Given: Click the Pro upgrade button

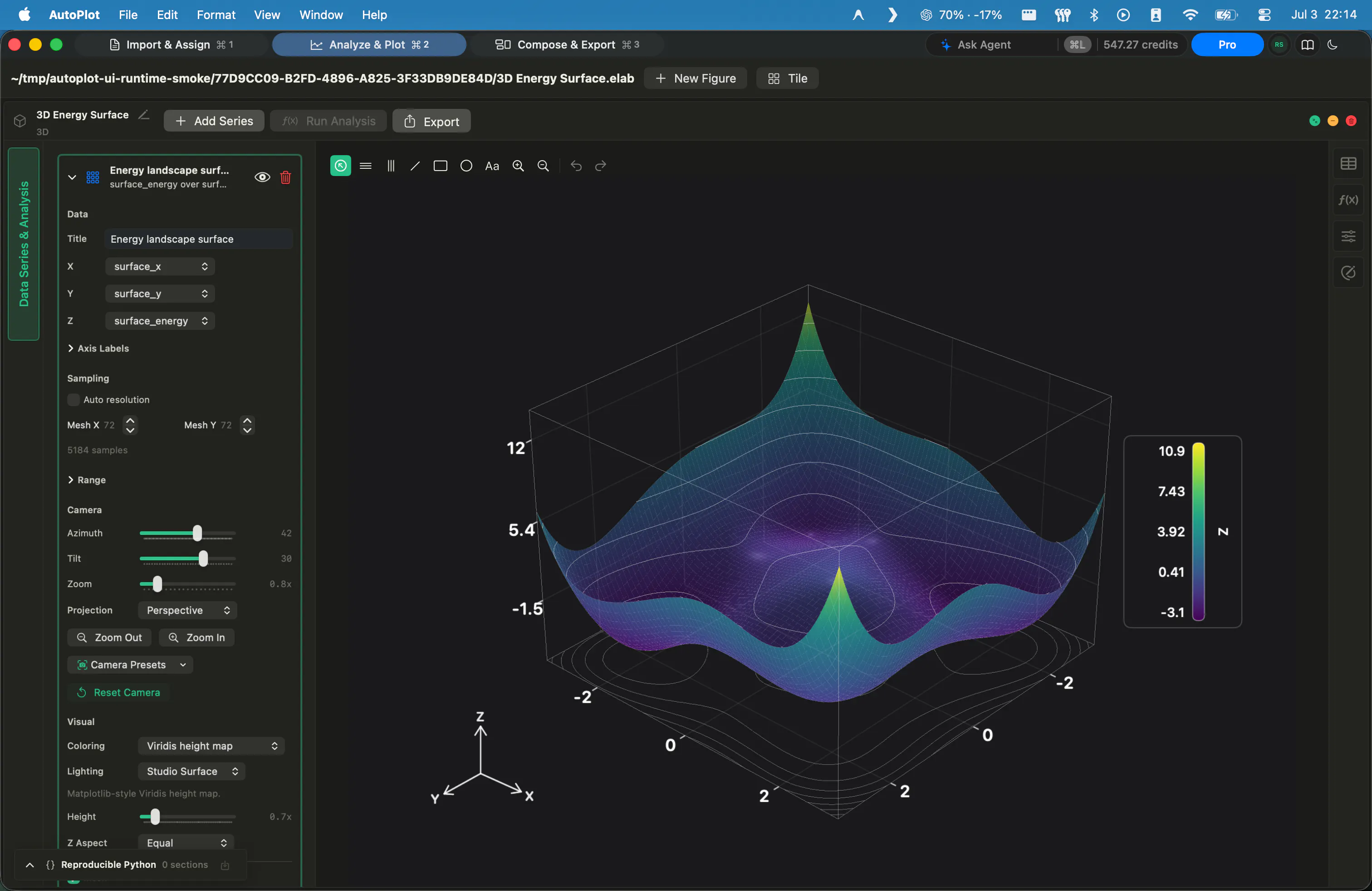Looking at the screenshot, I should click(1227, 45).
